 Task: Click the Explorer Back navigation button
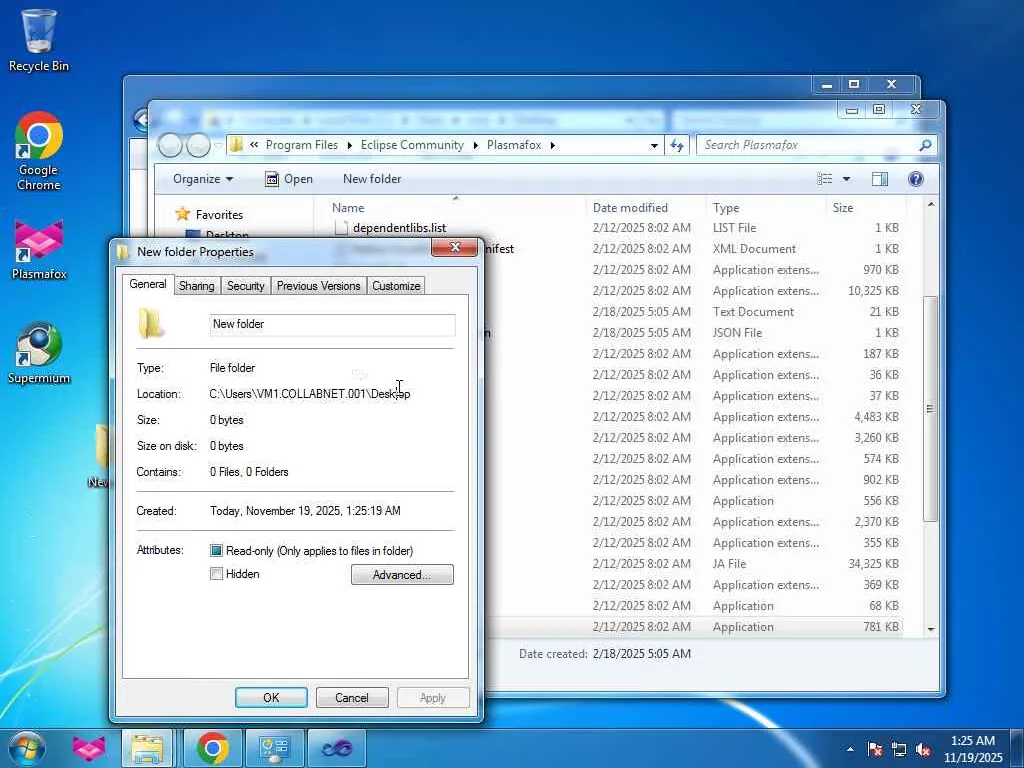[170, 145]
